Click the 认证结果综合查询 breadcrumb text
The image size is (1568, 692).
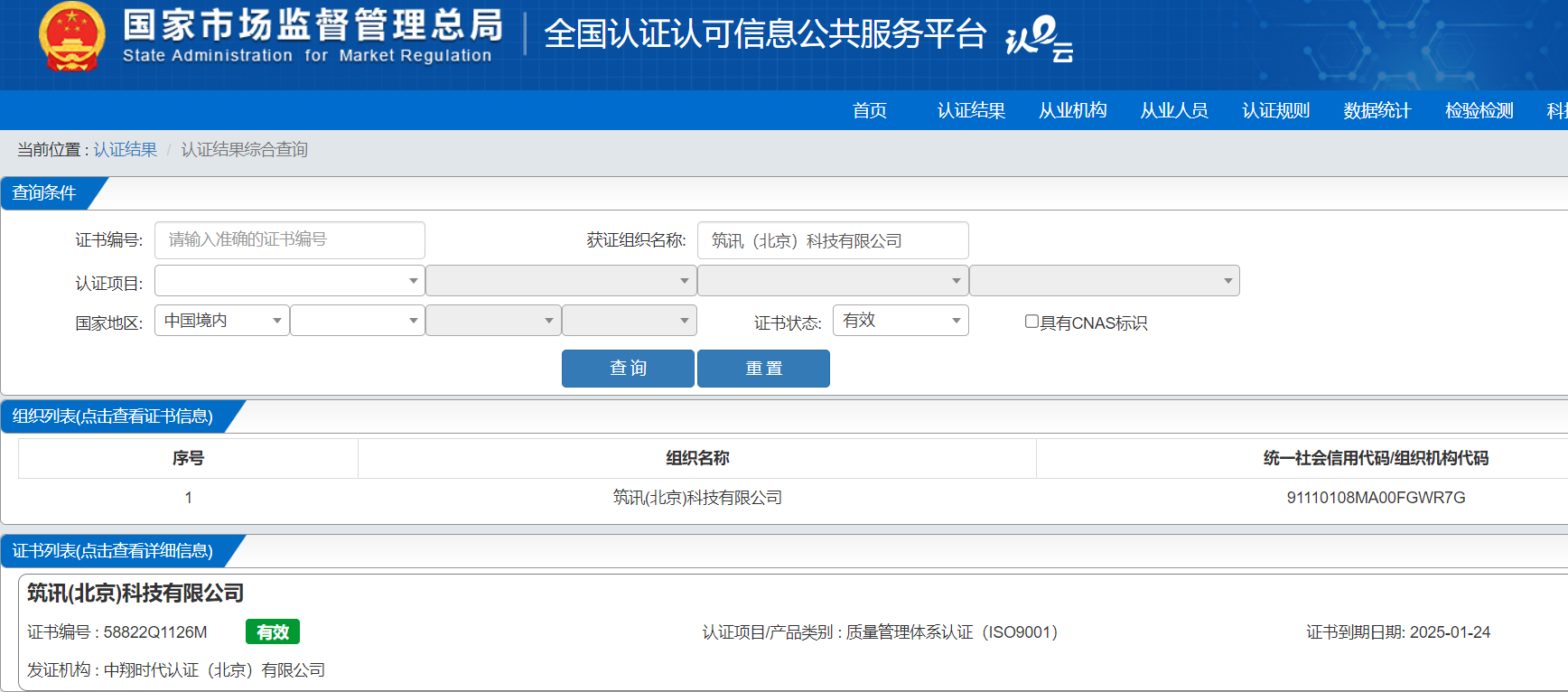(x=245, y=150)
